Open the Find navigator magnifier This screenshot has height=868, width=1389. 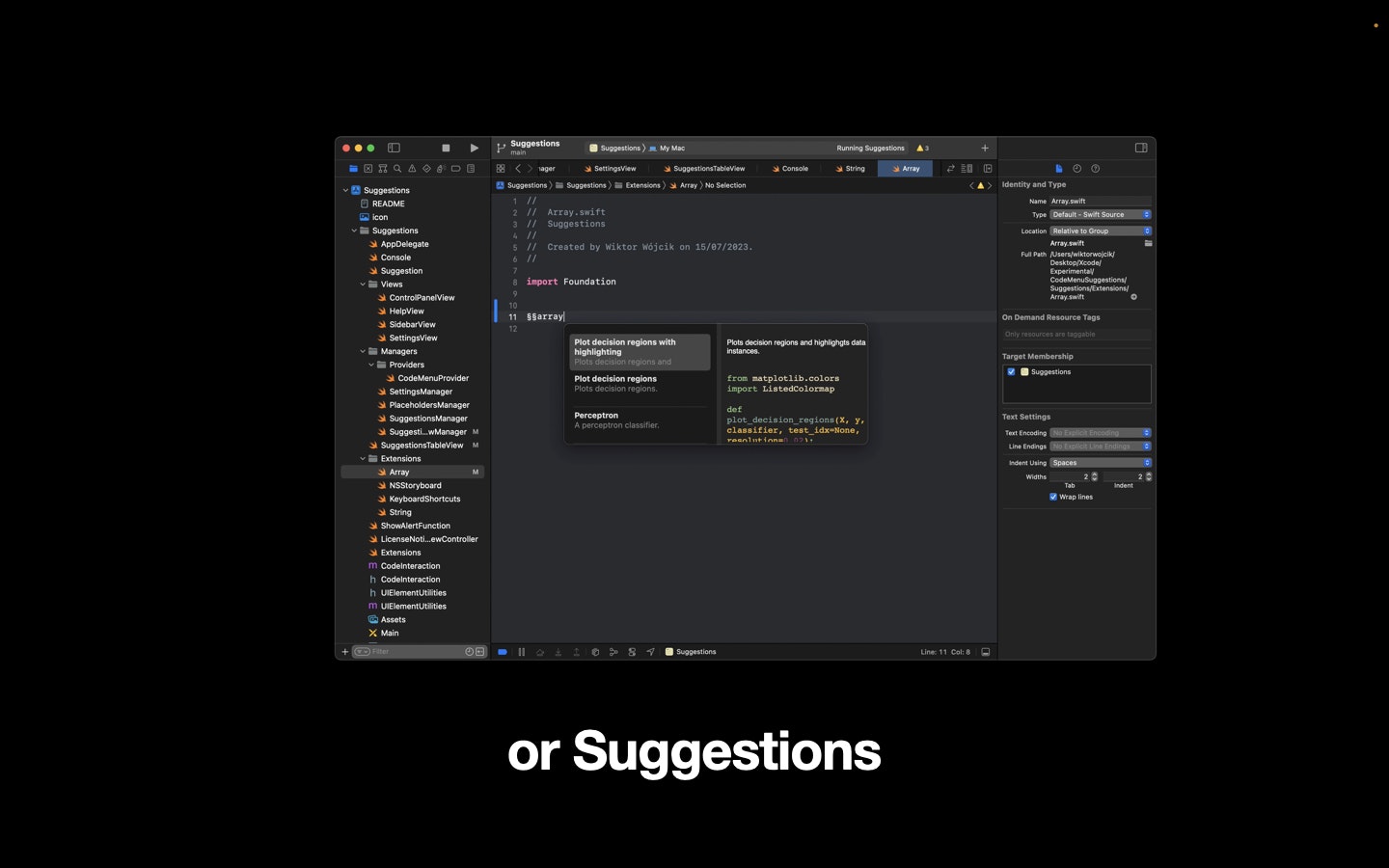coord(396,169)
